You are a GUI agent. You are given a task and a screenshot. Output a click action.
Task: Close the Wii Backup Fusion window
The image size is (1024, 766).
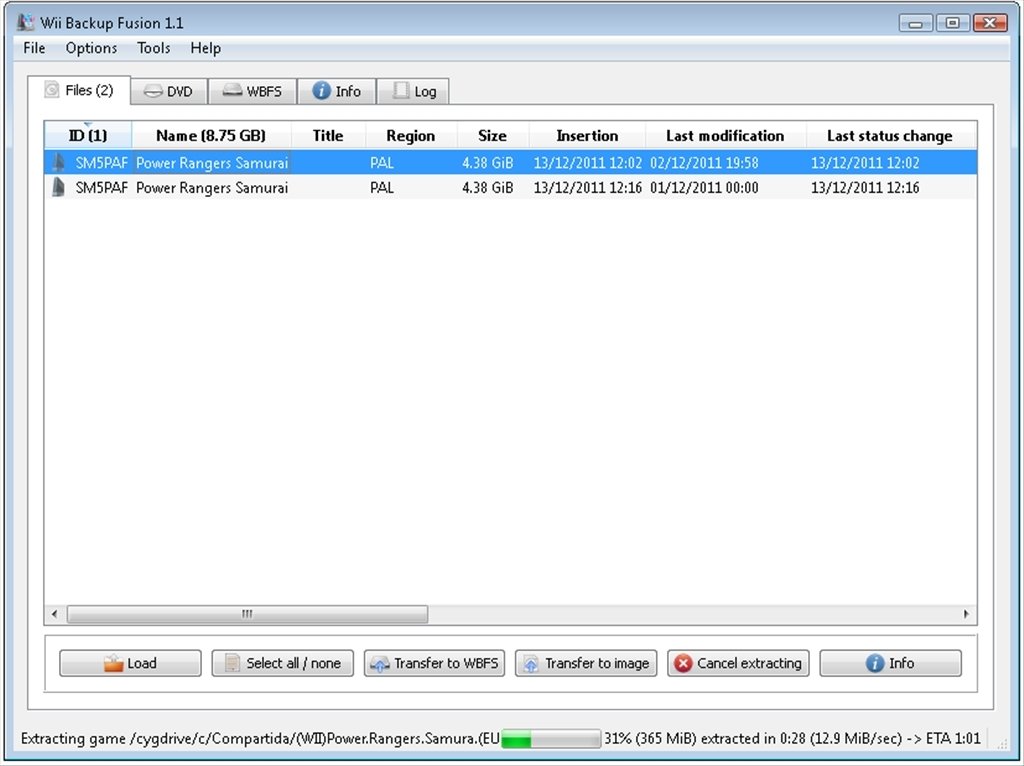click(x=990, y=23)
